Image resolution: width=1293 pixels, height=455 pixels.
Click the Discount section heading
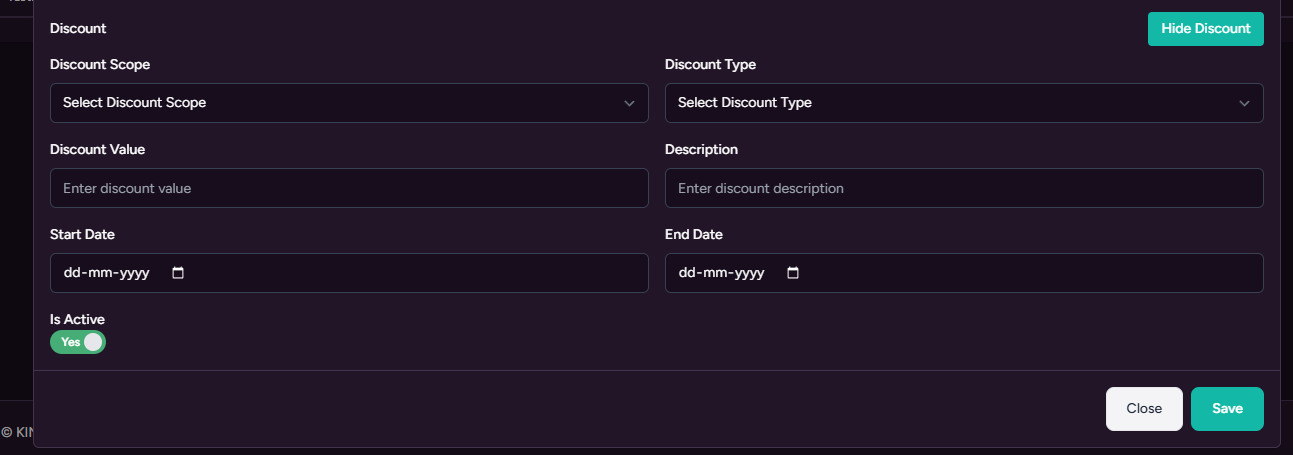pyautogui.click(x=78, y=28)
